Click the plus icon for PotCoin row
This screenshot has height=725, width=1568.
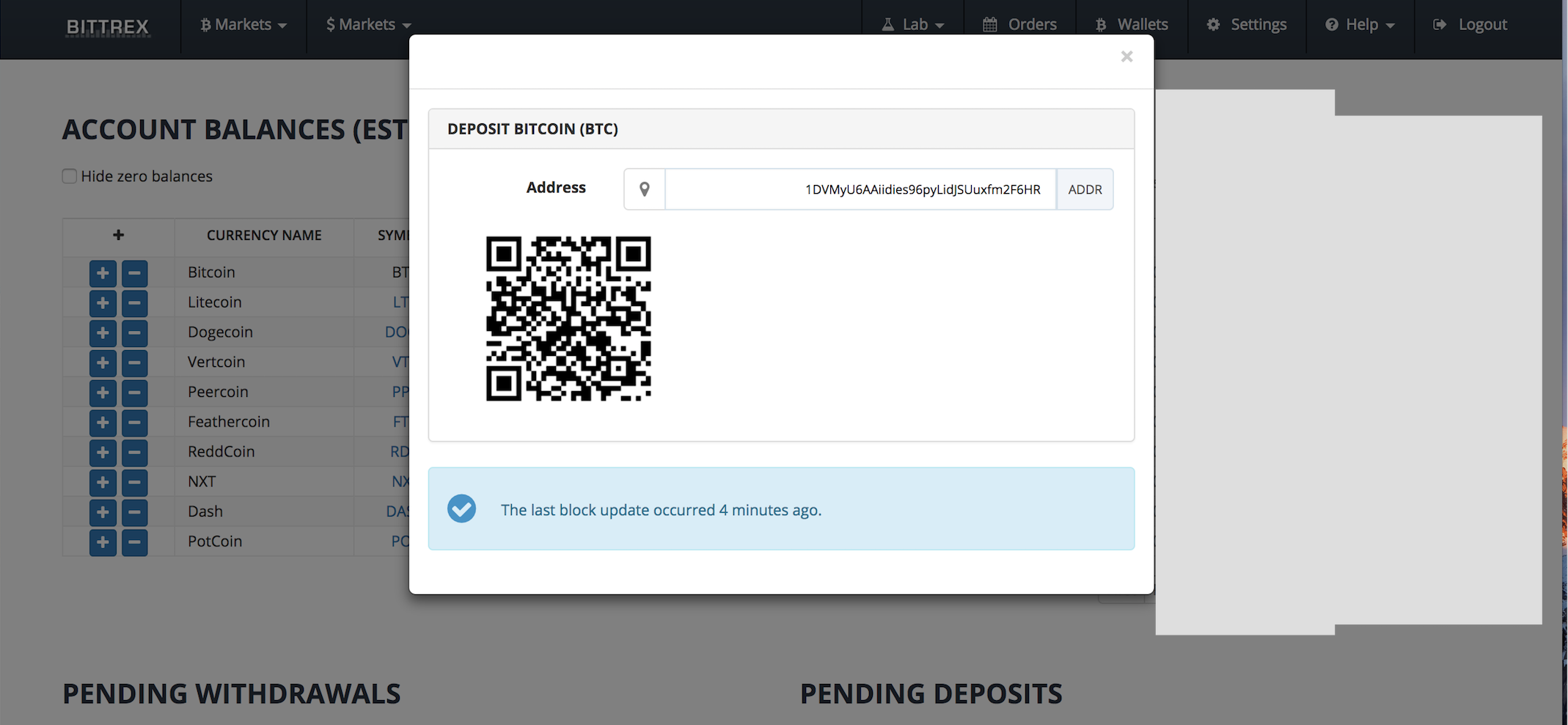click(103, 542)
